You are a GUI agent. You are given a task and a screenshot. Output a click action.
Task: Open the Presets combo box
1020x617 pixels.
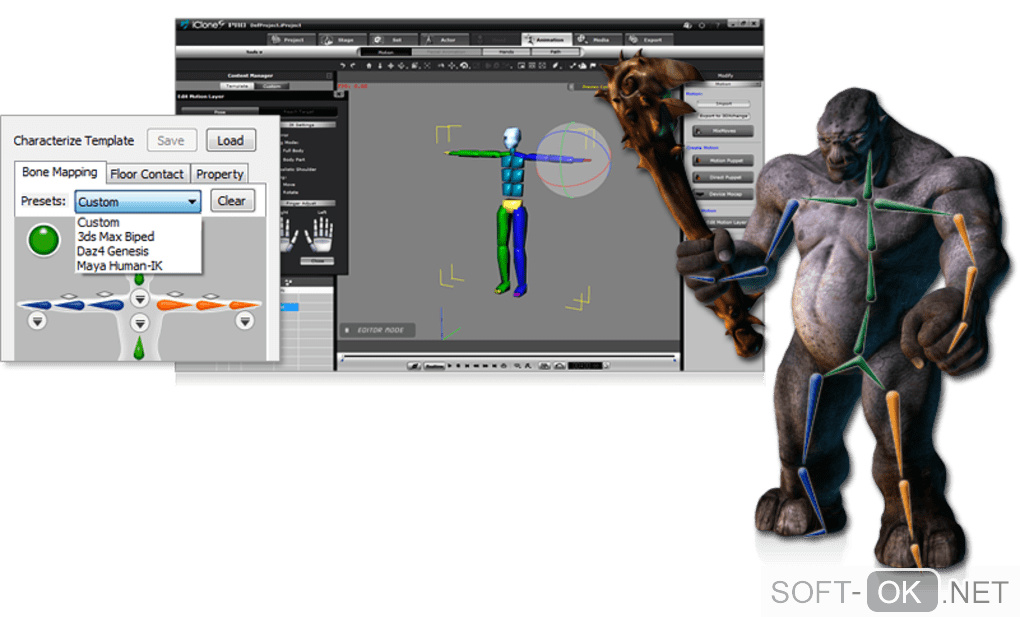tap(137, 202)
